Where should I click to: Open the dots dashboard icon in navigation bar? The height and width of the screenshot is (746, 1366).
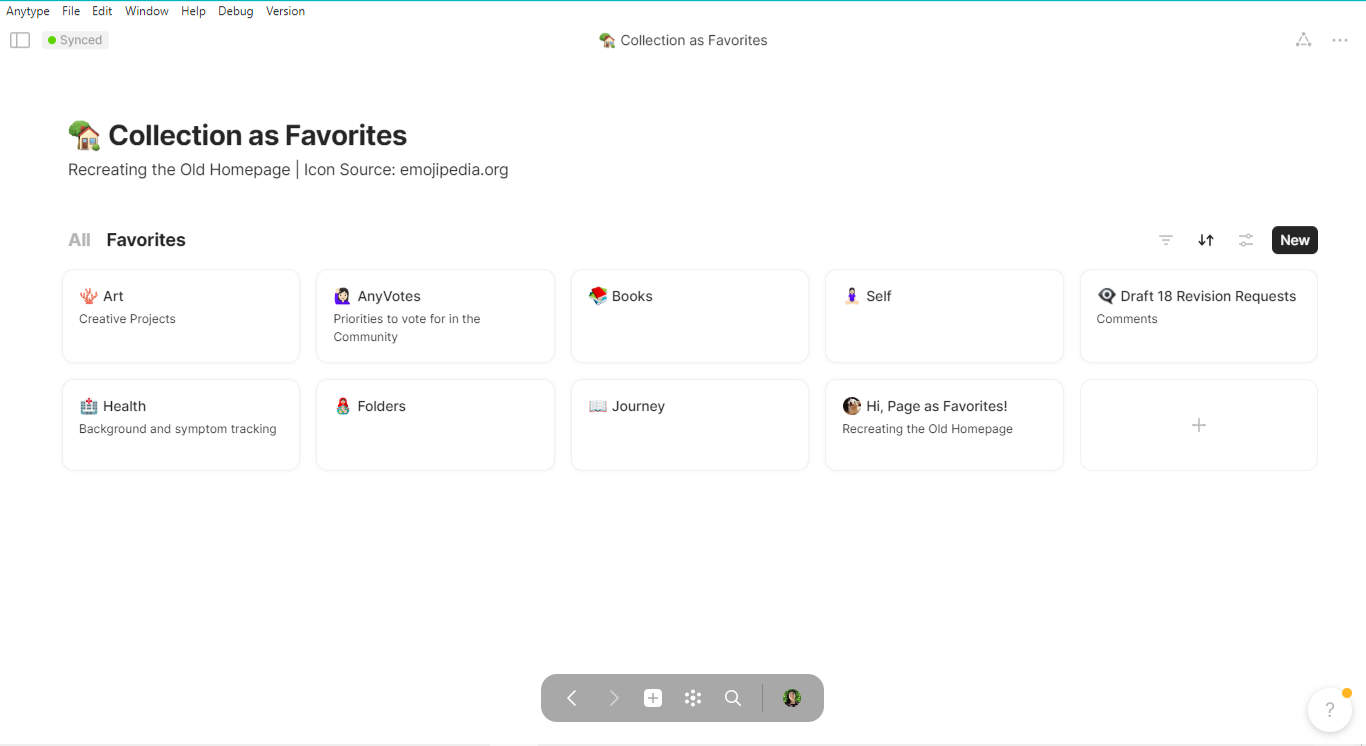pyautogui.click(x=693, y=698)
